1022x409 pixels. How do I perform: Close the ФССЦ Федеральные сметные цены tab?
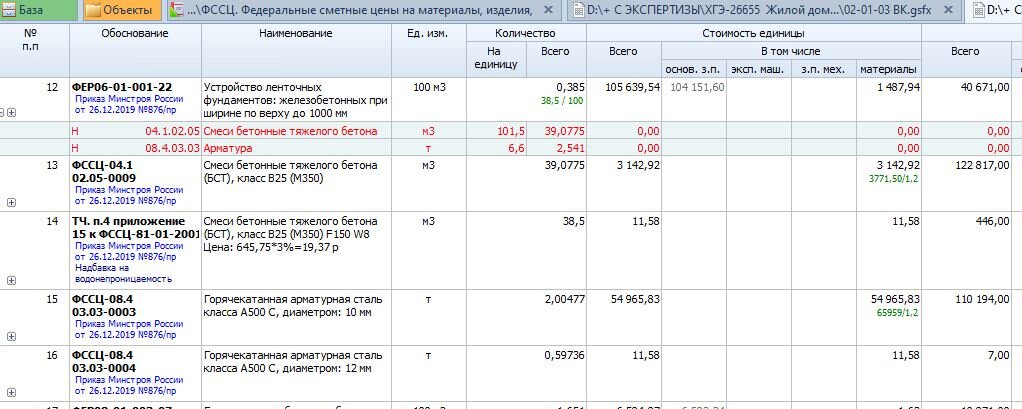[x=548, y=10]
